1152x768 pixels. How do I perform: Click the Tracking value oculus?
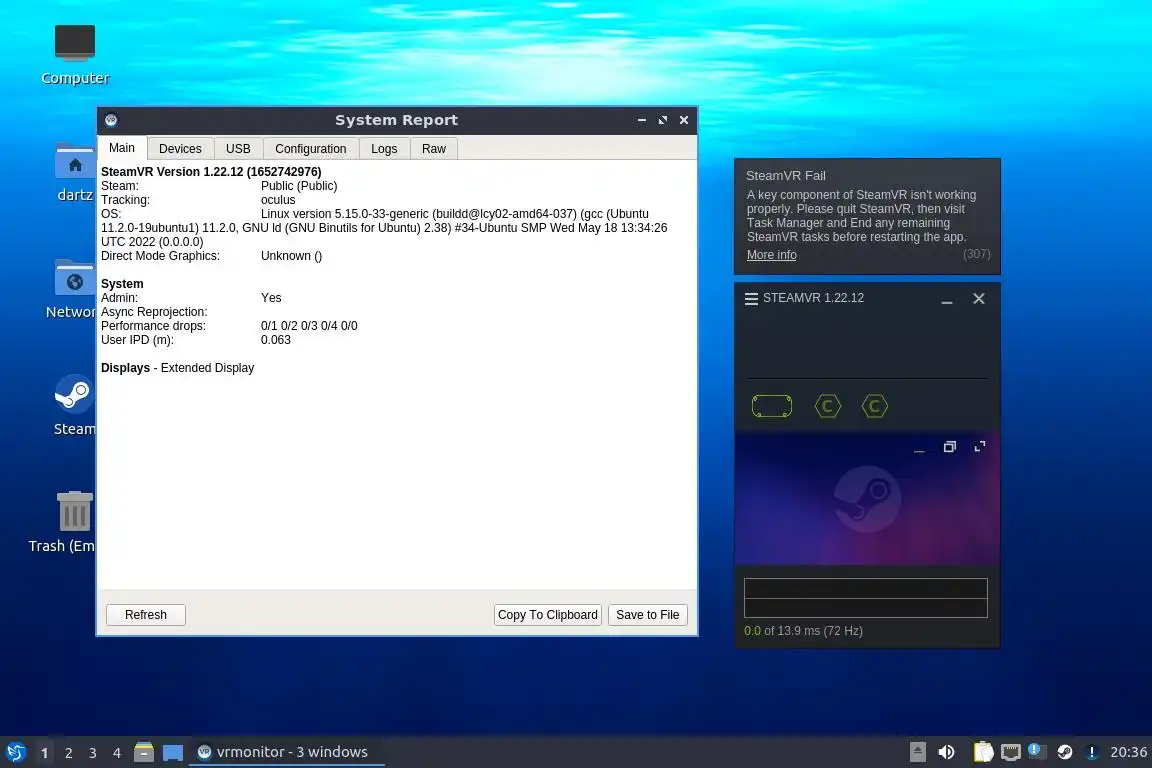(x=278, y=200)
